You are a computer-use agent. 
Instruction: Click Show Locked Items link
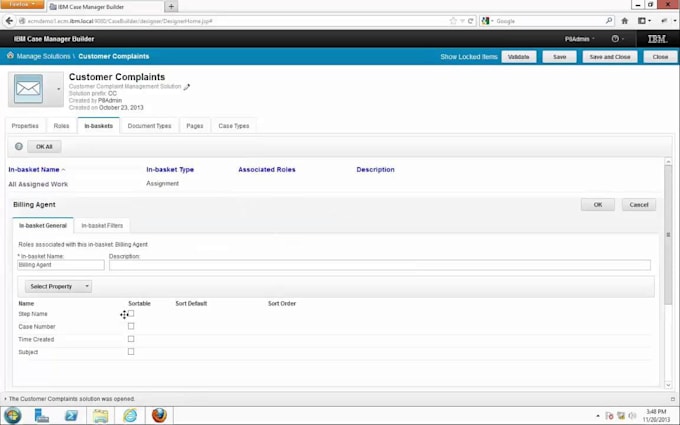469,57
